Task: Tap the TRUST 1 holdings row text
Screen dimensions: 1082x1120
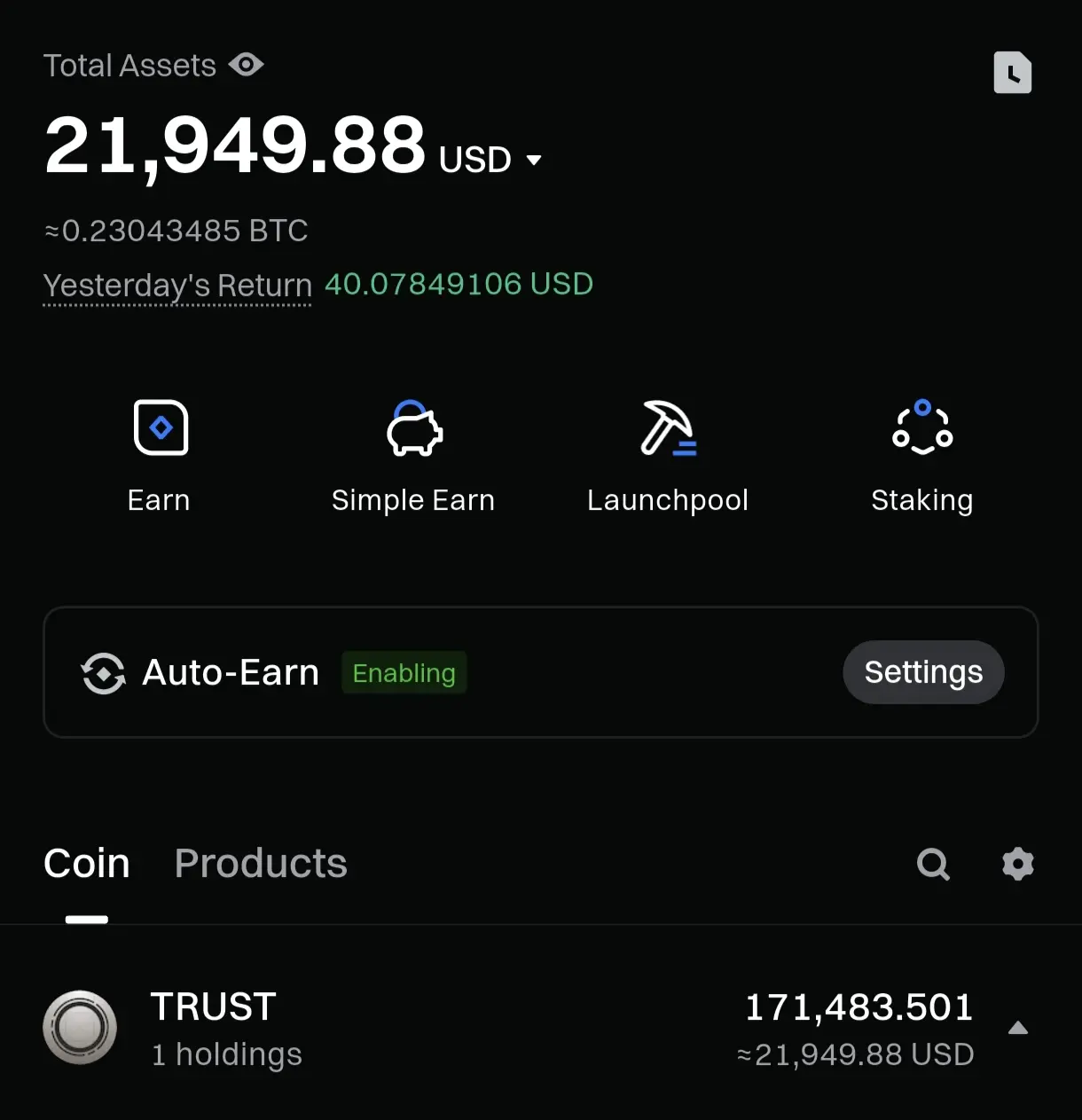Action: coord(226,1030)
